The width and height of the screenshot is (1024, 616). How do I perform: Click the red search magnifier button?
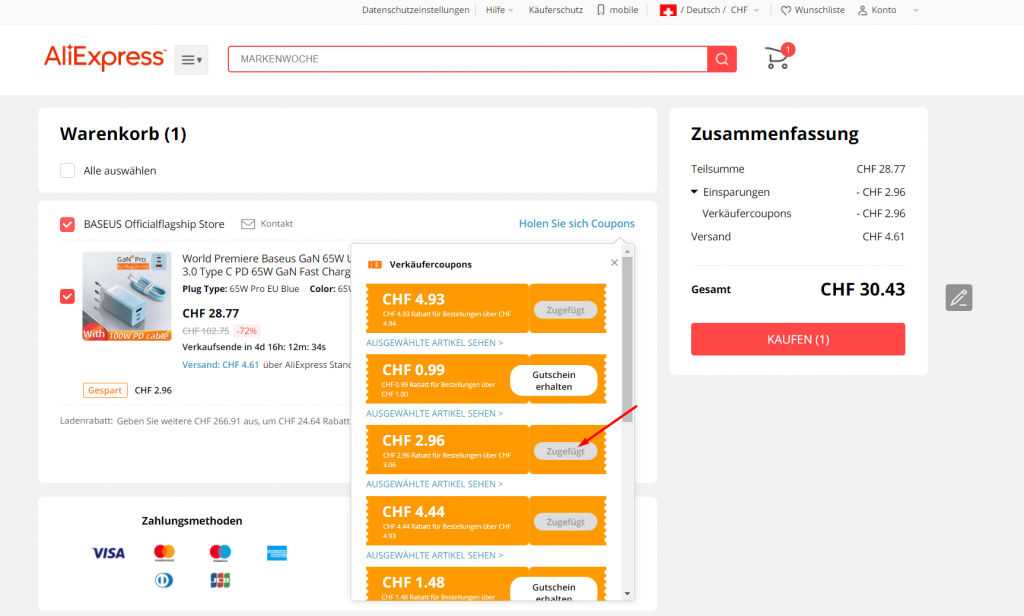(722, 59)
